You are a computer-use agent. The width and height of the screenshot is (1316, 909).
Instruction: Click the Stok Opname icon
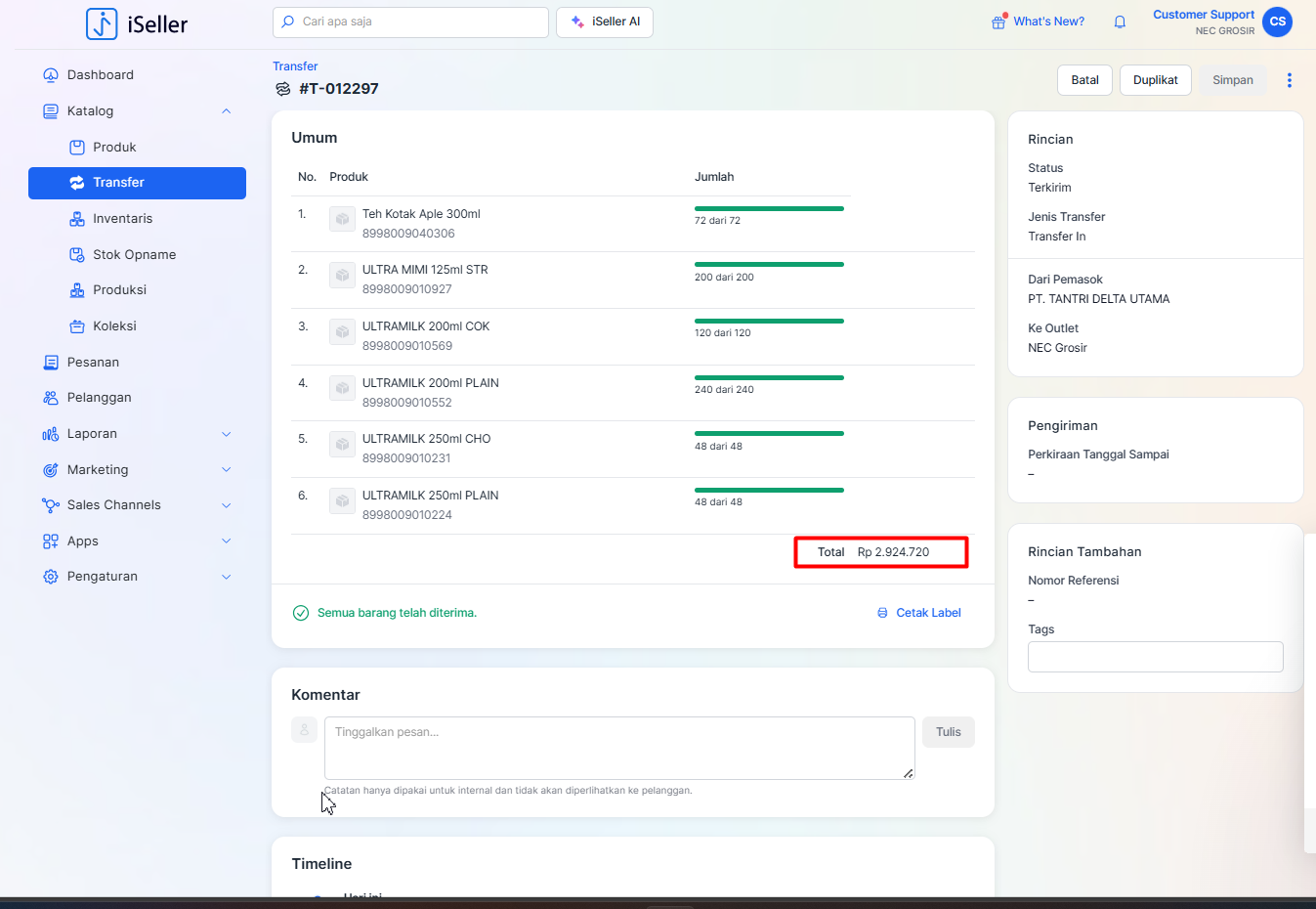77,255
